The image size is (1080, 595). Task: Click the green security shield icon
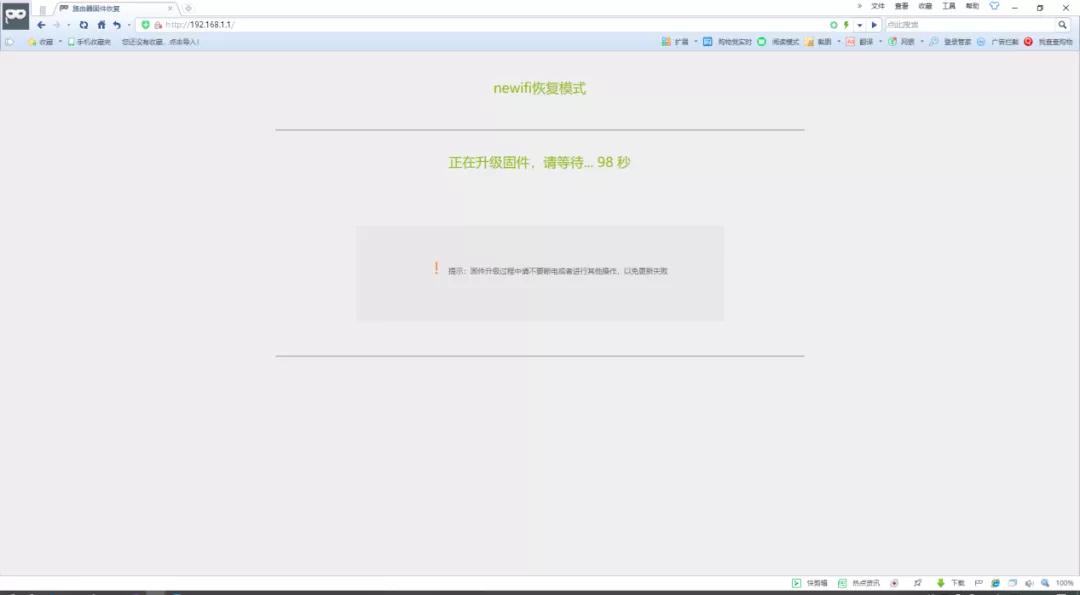[x=145, y=25]
